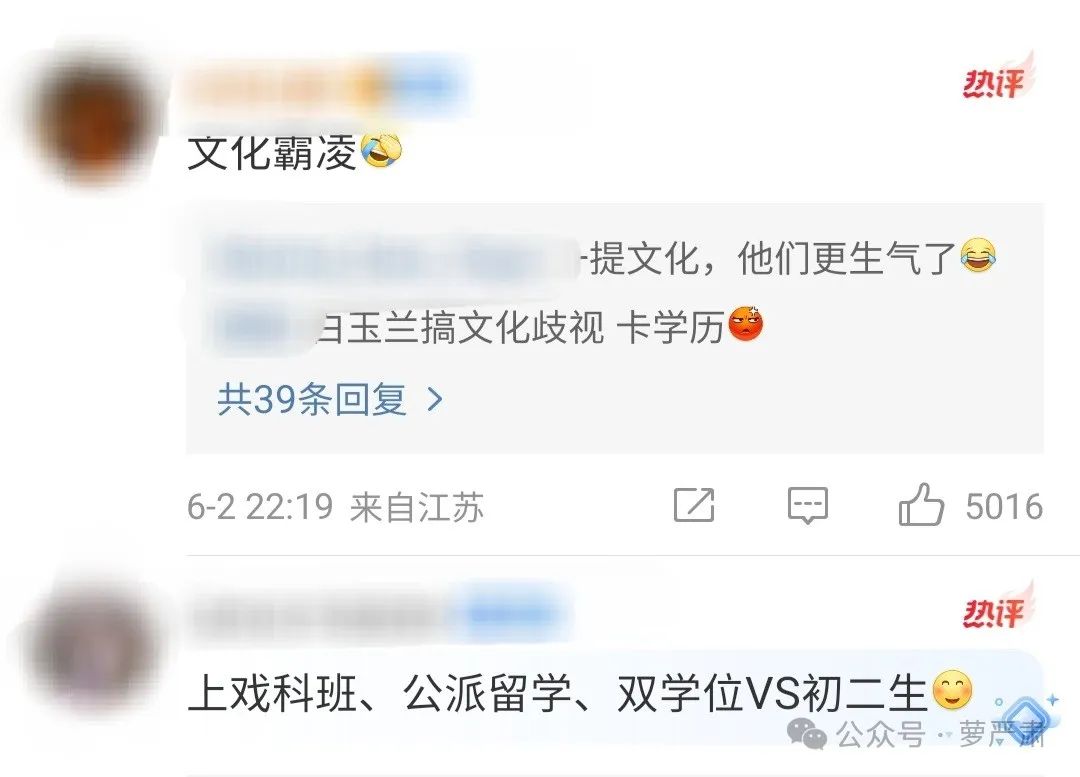The height and width of the screenshot is (777, 1080).
Task: Tap the 5016 like count
Action: [x=1004, y=506]
